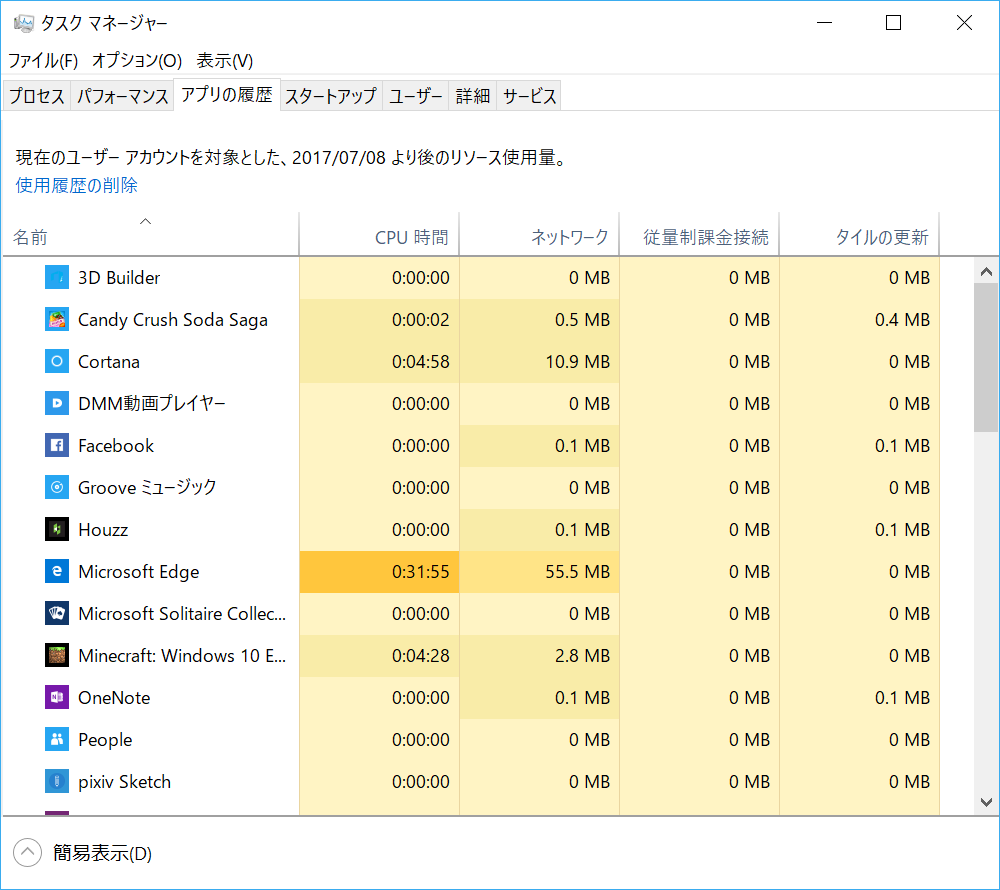The height and width of the screenshot is (890, 1000).
Task: Click the vertical scrollbar thumb
Action: tap(986, 358)
